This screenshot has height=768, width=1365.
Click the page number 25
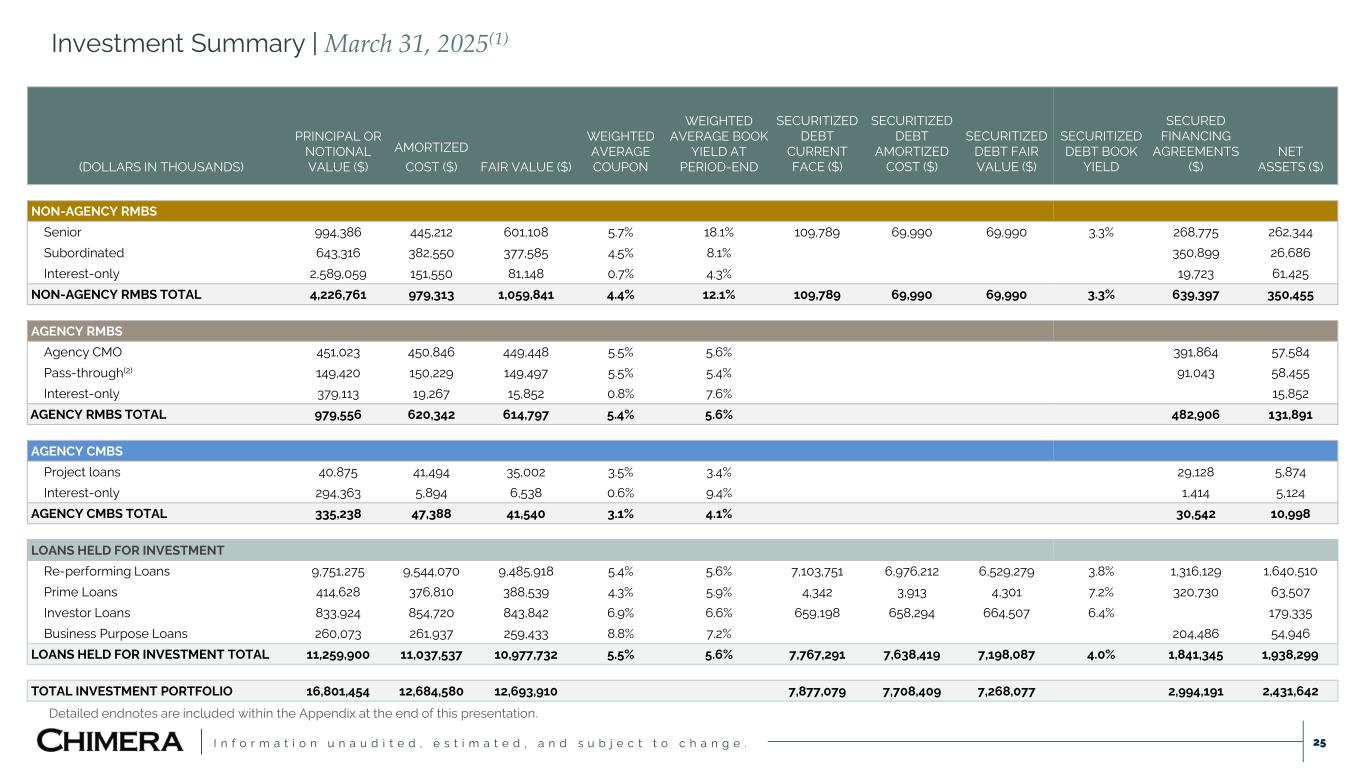[1319, 743]
